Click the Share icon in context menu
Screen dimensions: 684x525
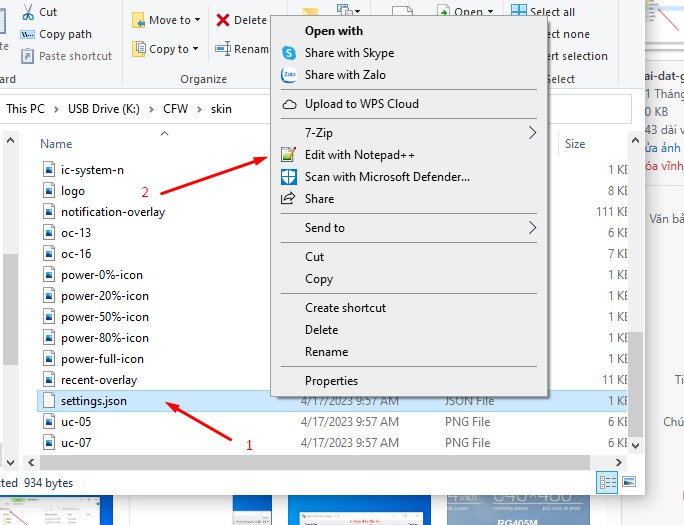[289, 199]
